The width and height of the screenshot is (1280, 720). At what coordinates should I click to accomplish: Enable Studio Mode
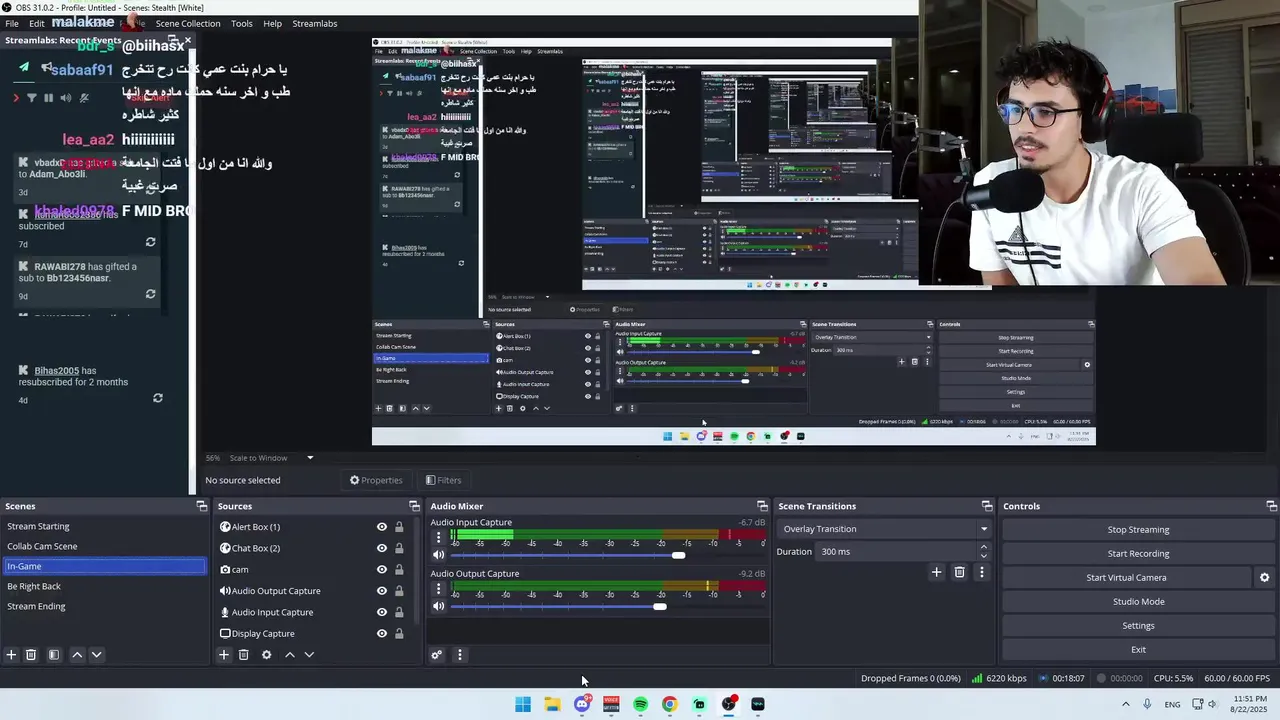[x=1138, y=601]
